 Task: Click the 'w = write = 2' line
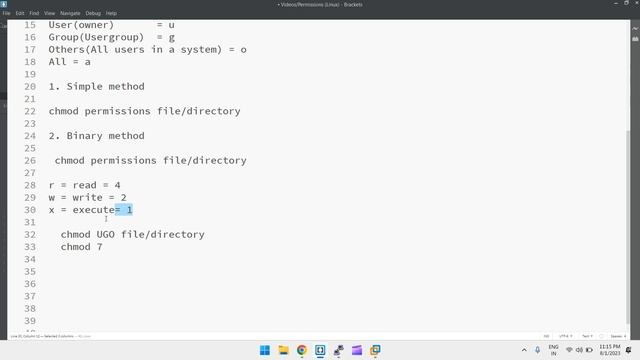tap(87, 198)
